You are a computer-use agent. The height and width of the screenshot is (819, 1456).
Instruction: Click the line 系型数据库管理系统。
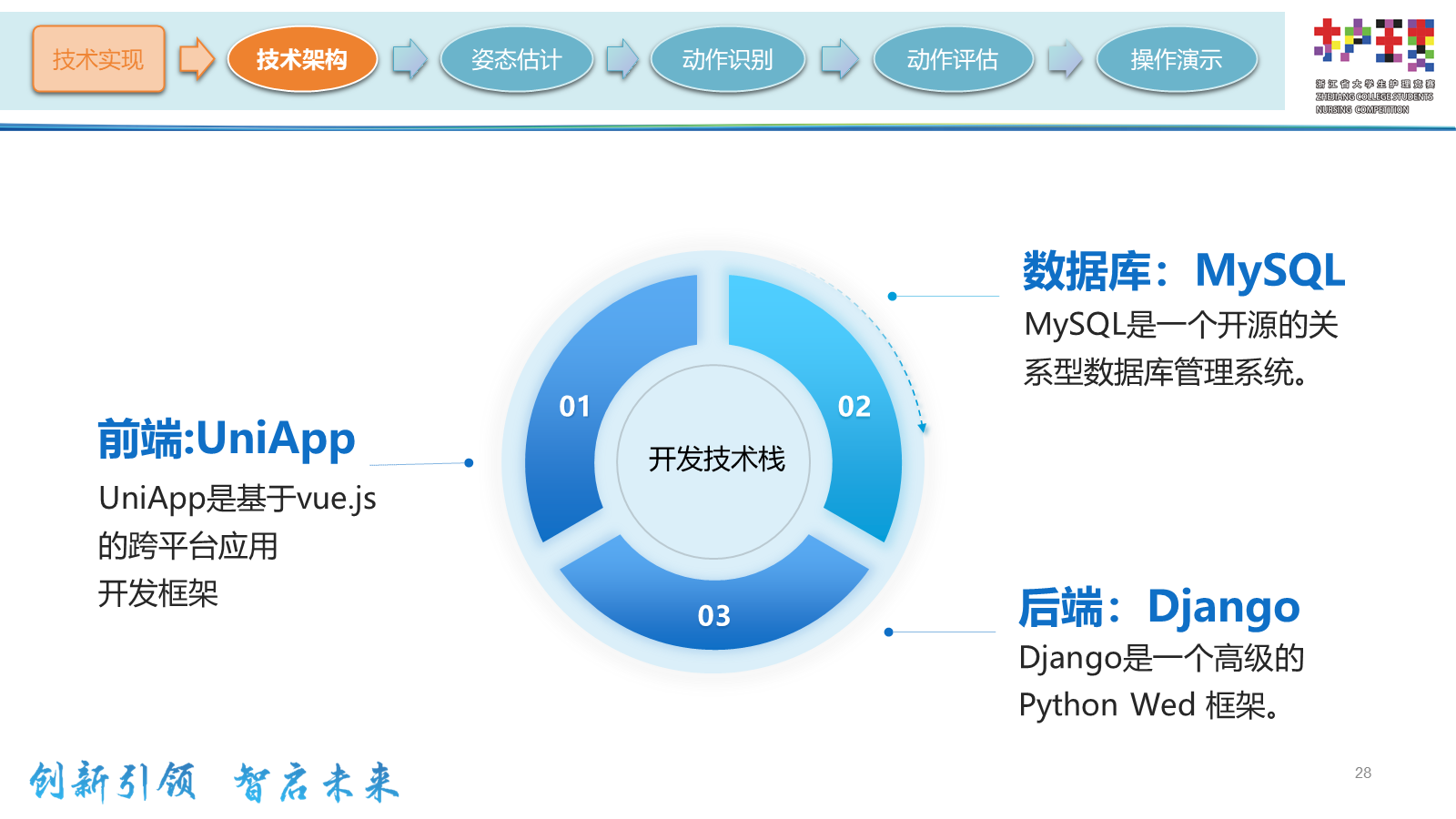coord(1167,372)
